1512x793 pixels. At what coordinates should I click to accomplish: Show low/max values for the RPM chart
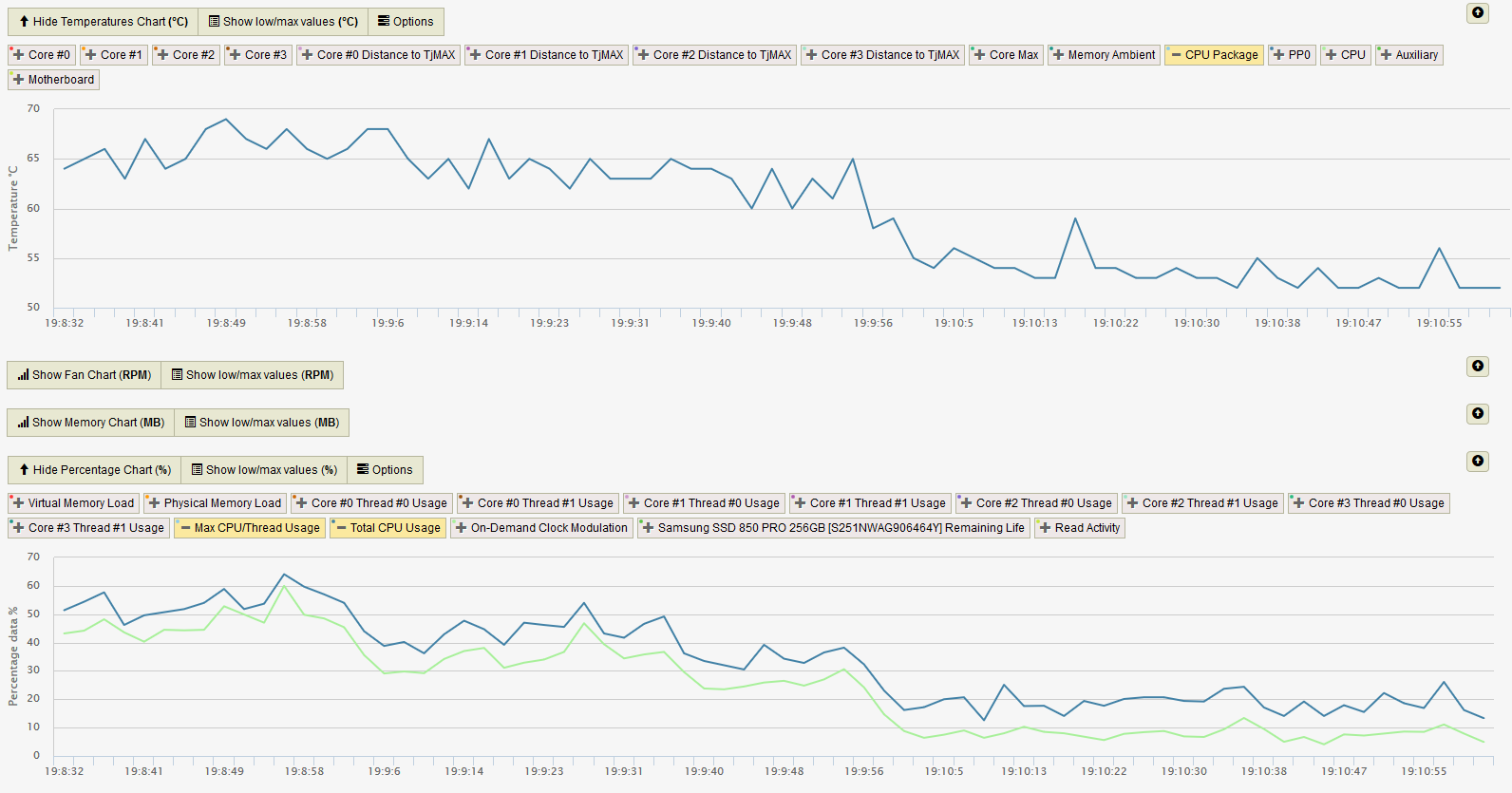[x=252, y=375]
